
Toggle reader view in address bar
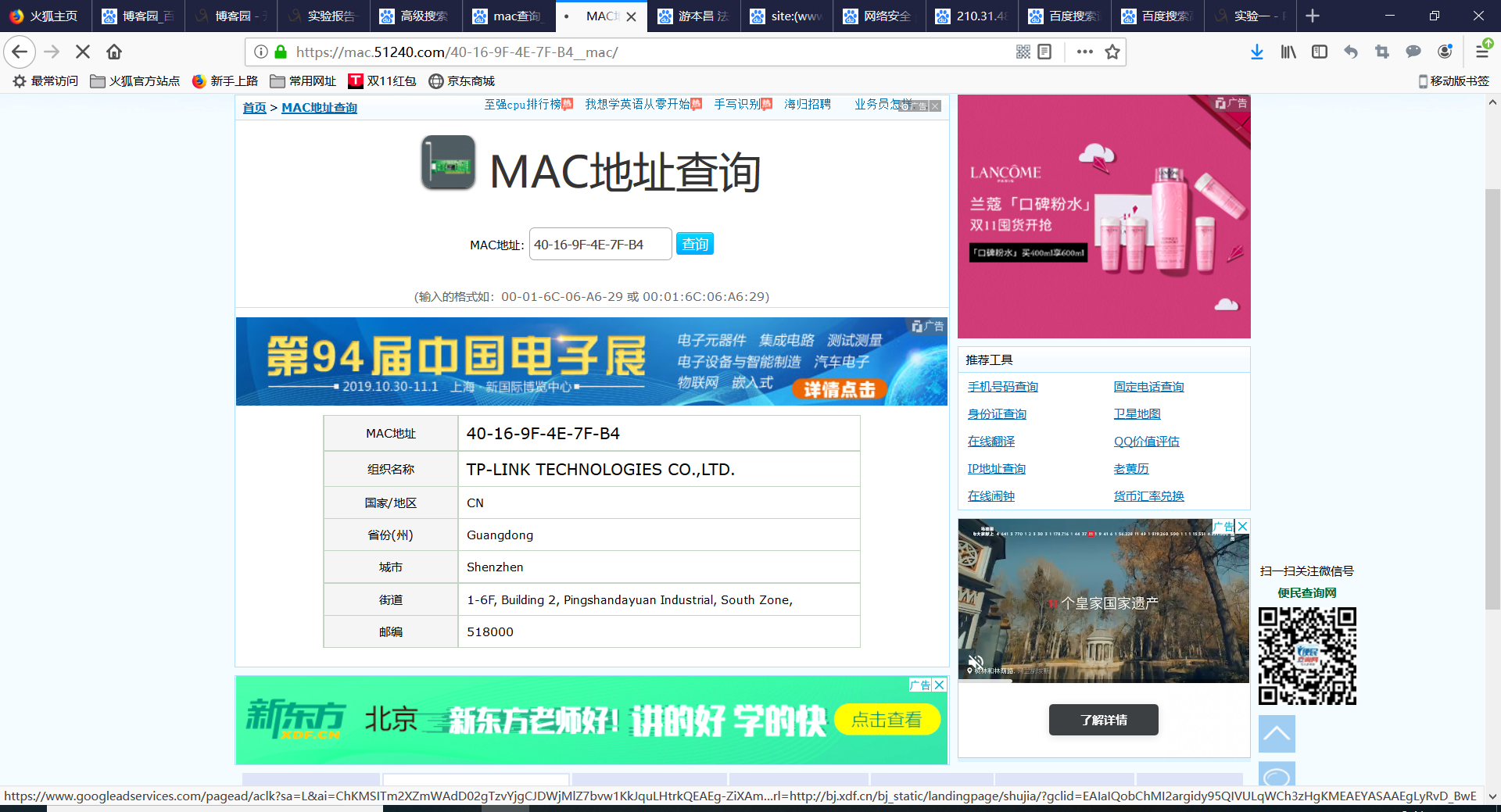coord(1044,52)
